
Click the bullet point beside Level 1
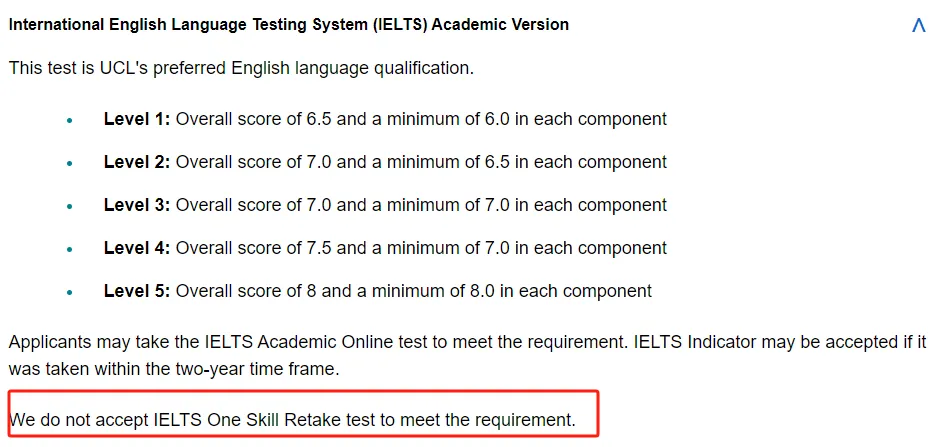70,121
